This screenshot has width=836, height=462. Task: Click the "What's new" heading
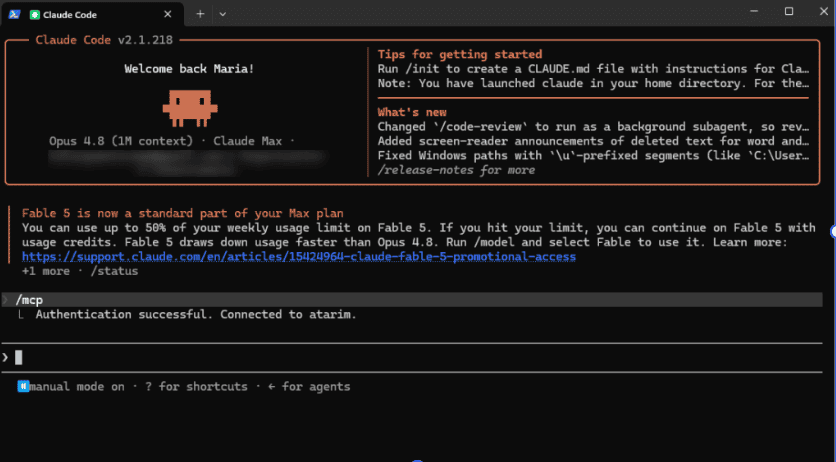[412, 112]
